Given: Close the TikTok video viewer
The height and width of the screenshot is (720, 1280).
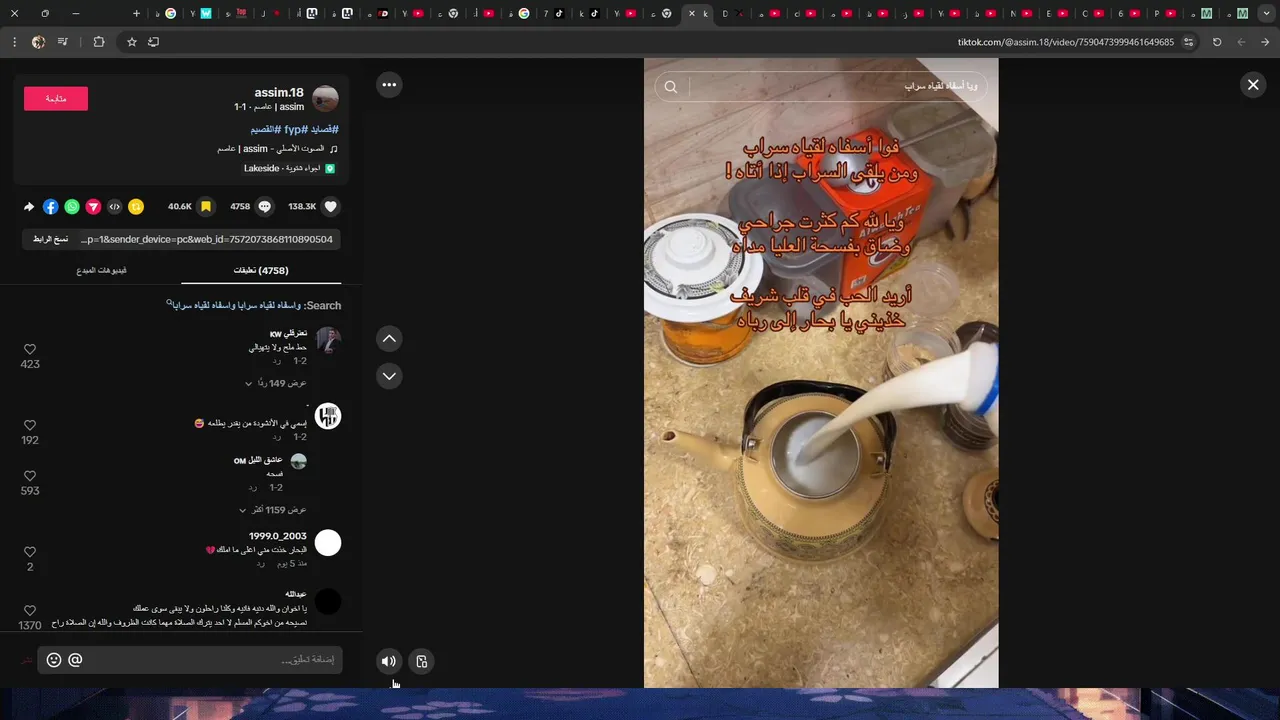Looking at the screenshot, I should (x=1253, y=85).
